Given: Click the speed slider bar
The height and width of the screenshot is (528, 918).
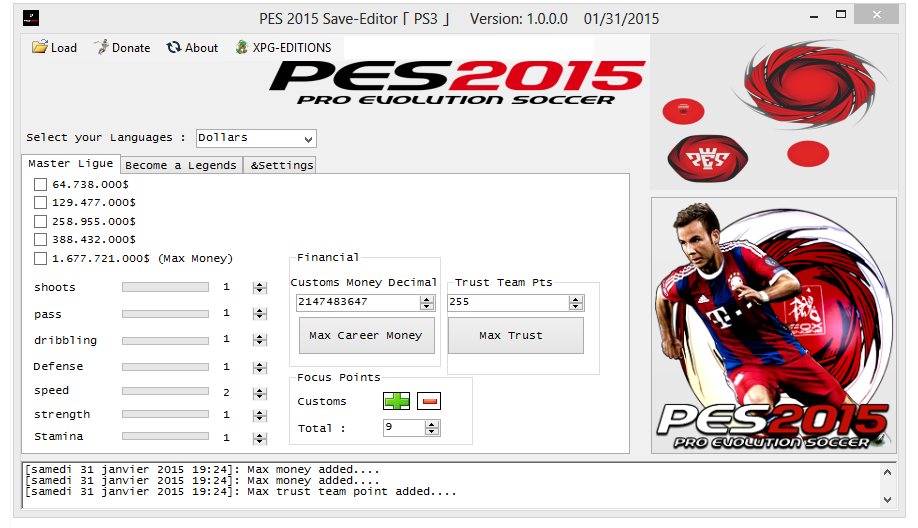Looking at the screenshot, I should coord(165,391).
